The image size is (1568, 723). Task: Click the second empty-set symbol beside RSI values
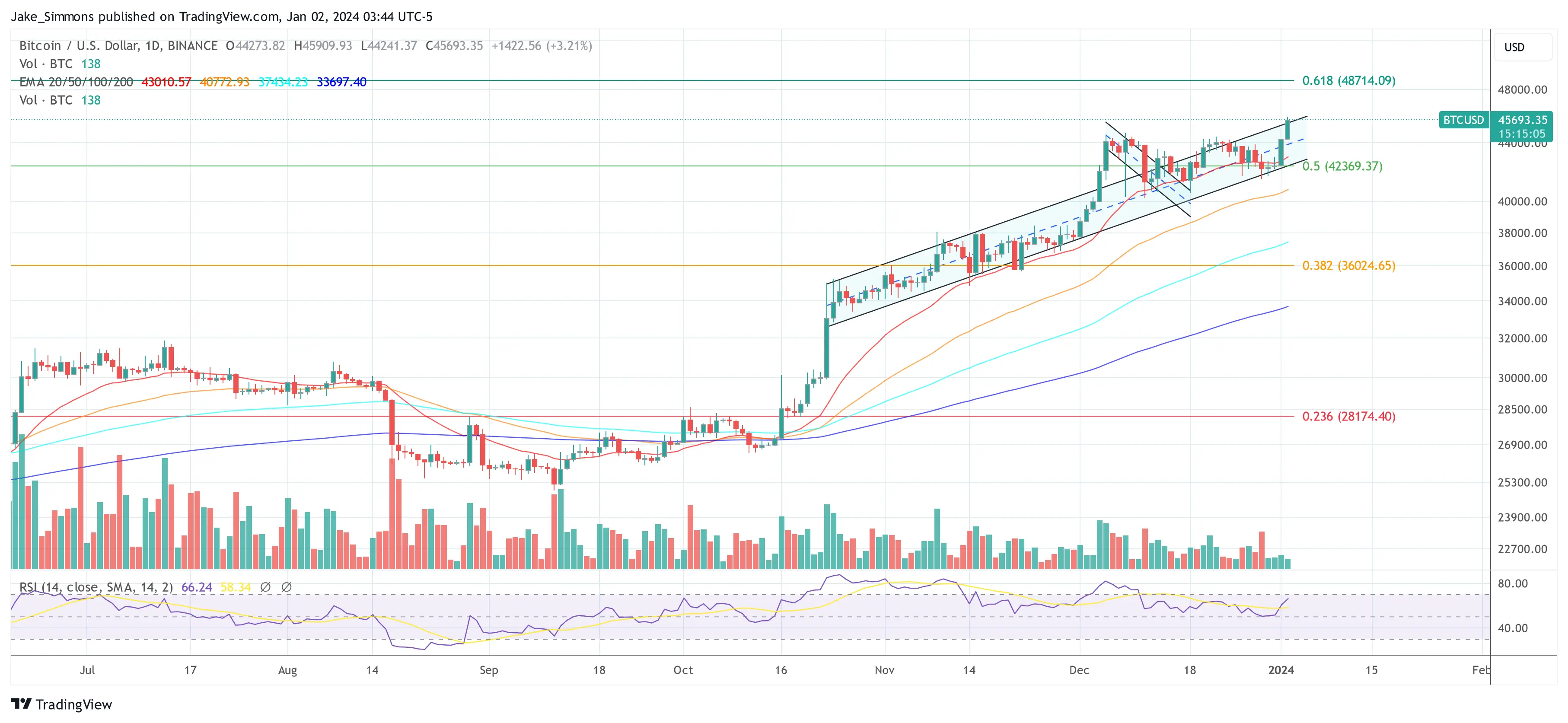click(x=287, y=587)
